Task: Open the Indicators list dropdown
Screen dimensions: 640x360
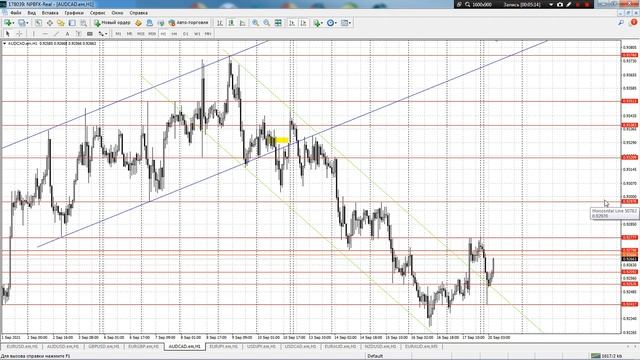Action: (318, 23)
